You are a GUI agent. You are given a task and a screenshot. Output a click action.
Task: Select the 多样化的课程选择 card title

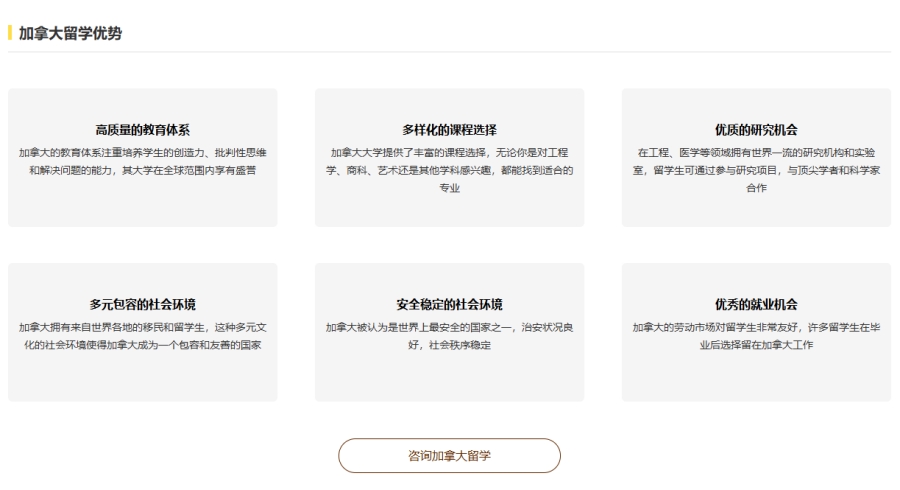point(449,130)
